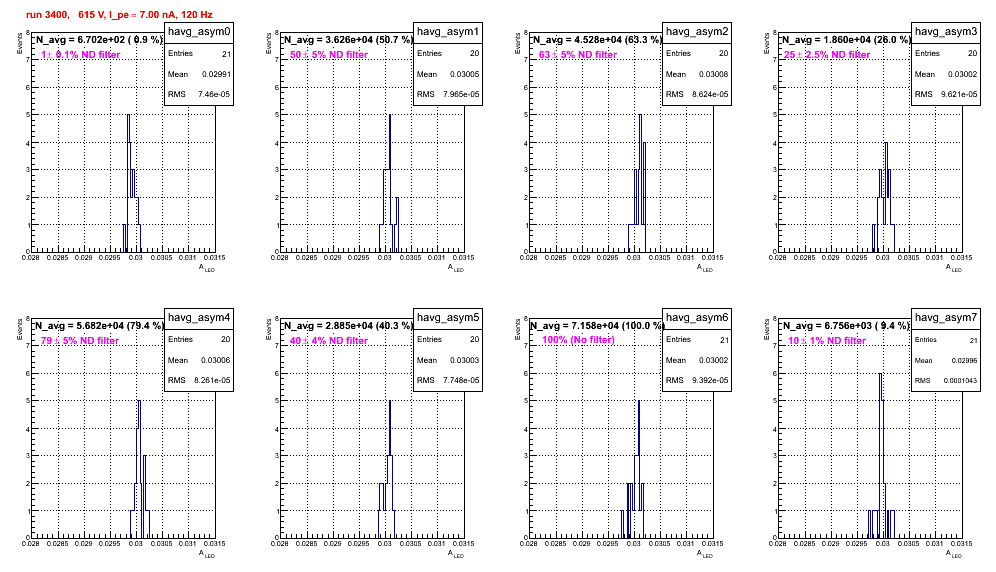Image resolution: width=996 pixels, height=572 pixels.
Task: Click the N_avg = 1.860e+04 label
Action: tap(845, 39)
